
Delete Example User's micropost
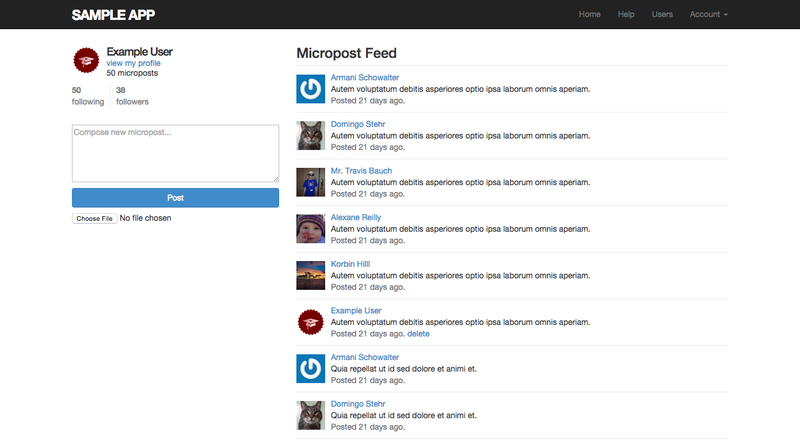[x=418, y=334]
